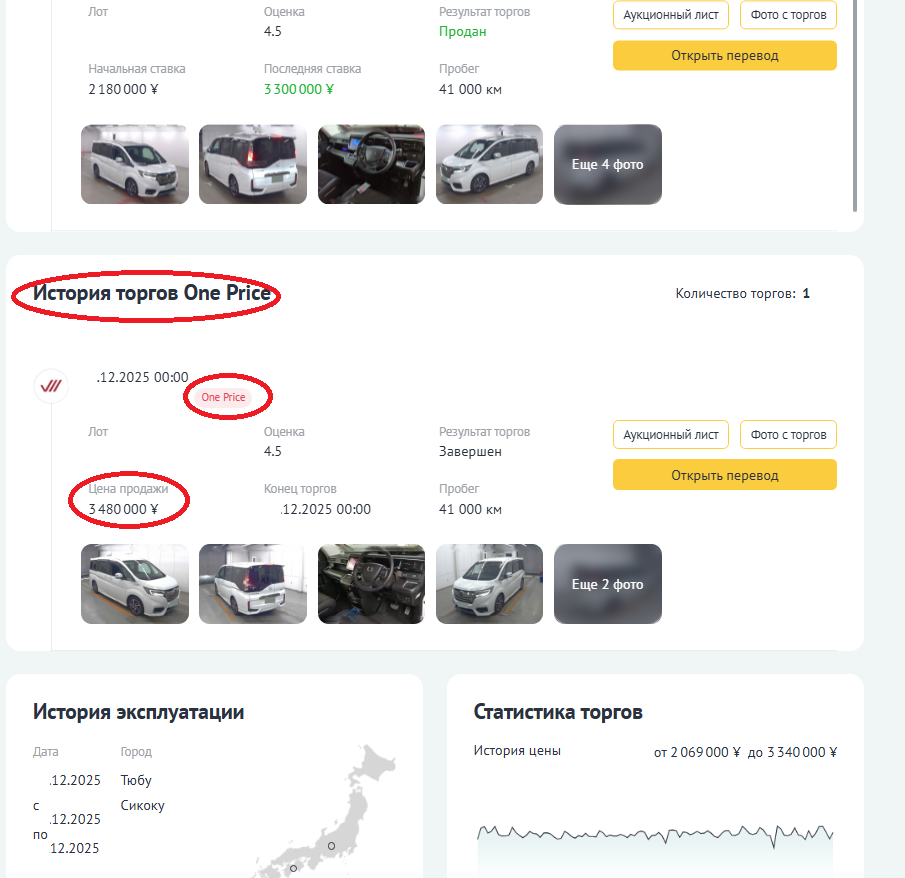905x878 pixels.
Task: View the interior dashboard photo in the top lot
Action: pyautogui.click(x=371, y=164)
